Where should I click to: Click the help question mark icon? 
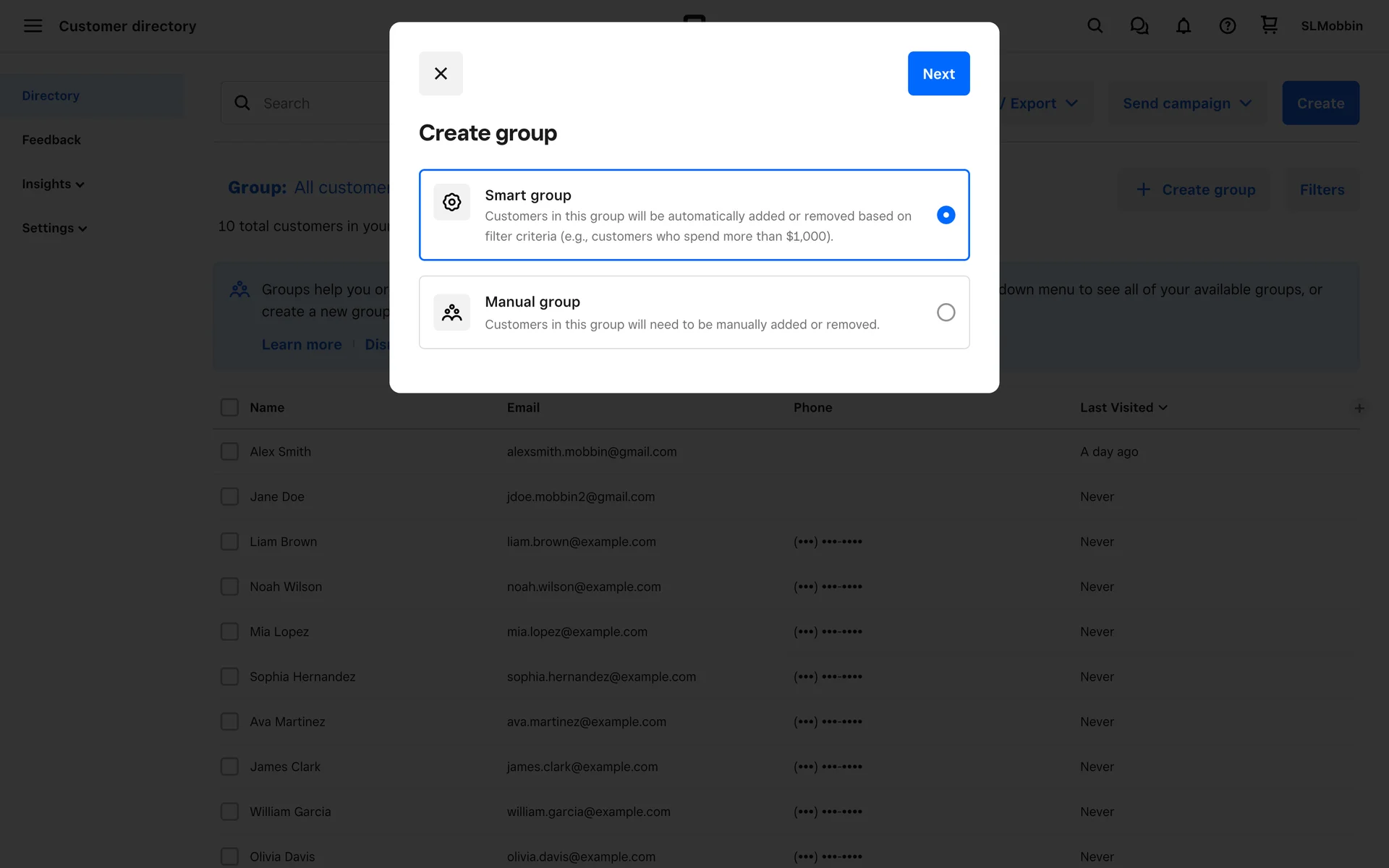[x=1227, y=26]
